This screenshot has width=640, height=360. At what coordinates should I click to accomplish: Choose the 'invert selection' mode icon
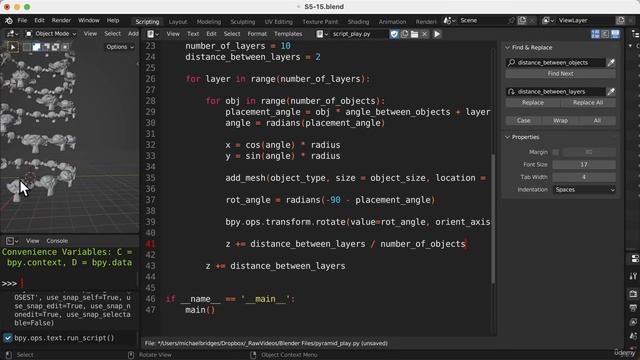(56, 47)
